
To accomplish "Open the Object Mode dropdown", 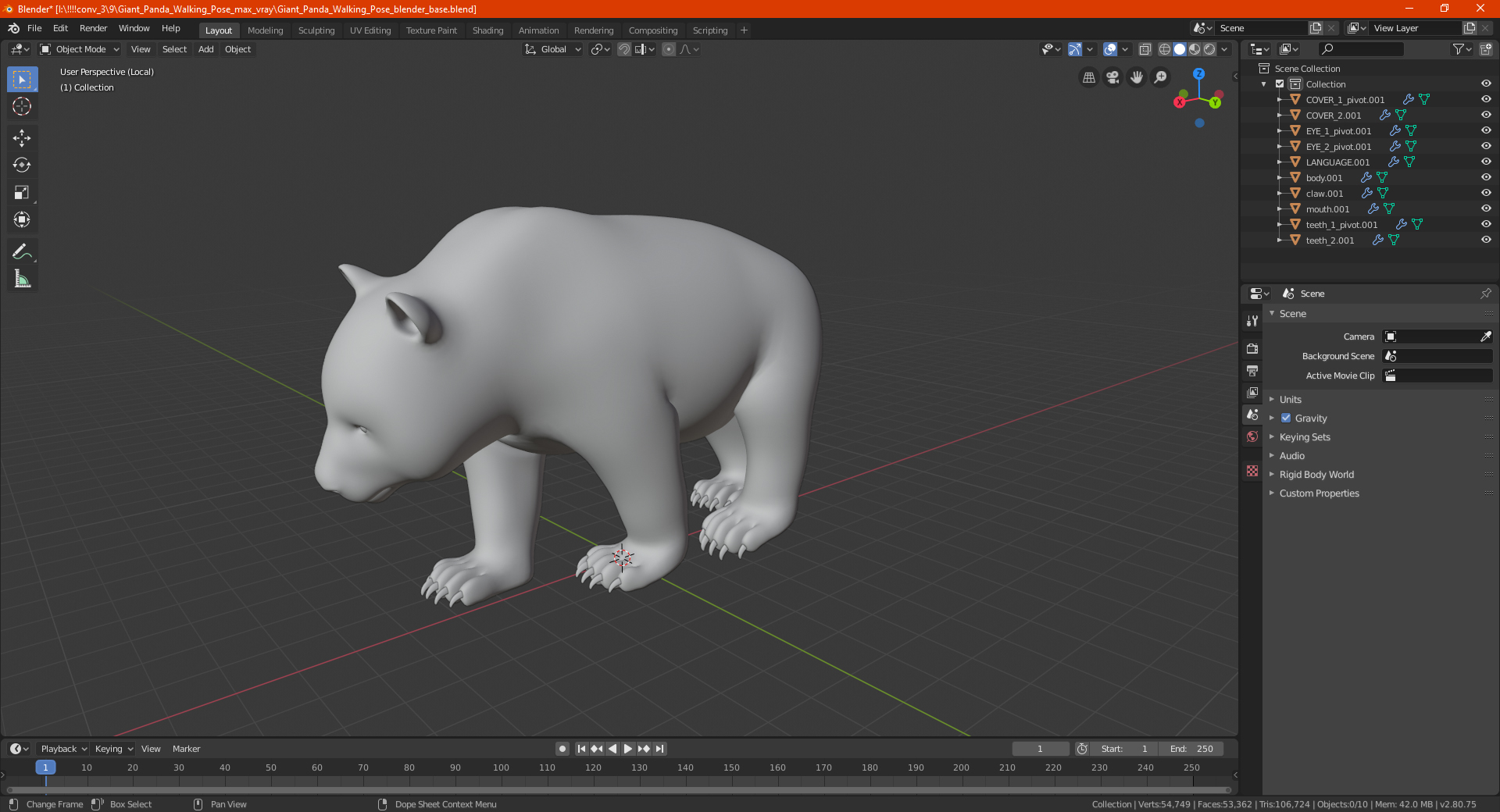I will [x=80, y=49].
